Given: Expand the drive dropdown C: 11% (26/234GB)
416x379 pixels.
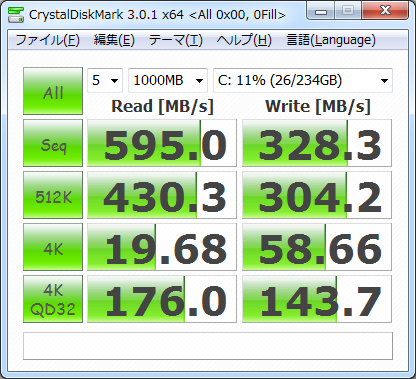Looking at the screenshot, I should click(x=303, y=80).
